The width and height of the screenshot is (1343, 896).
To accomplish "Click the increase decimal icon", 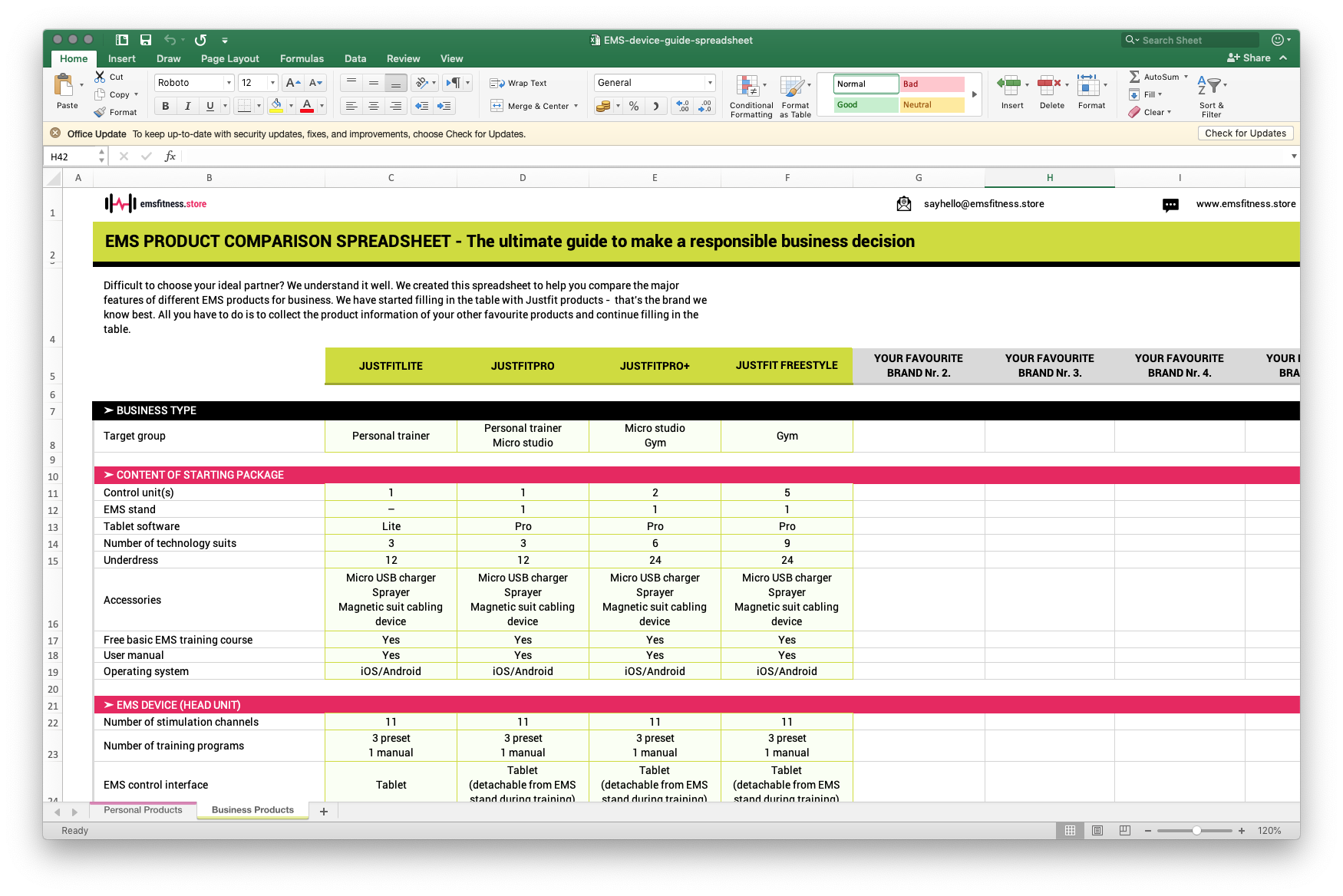I will point(683,106).
